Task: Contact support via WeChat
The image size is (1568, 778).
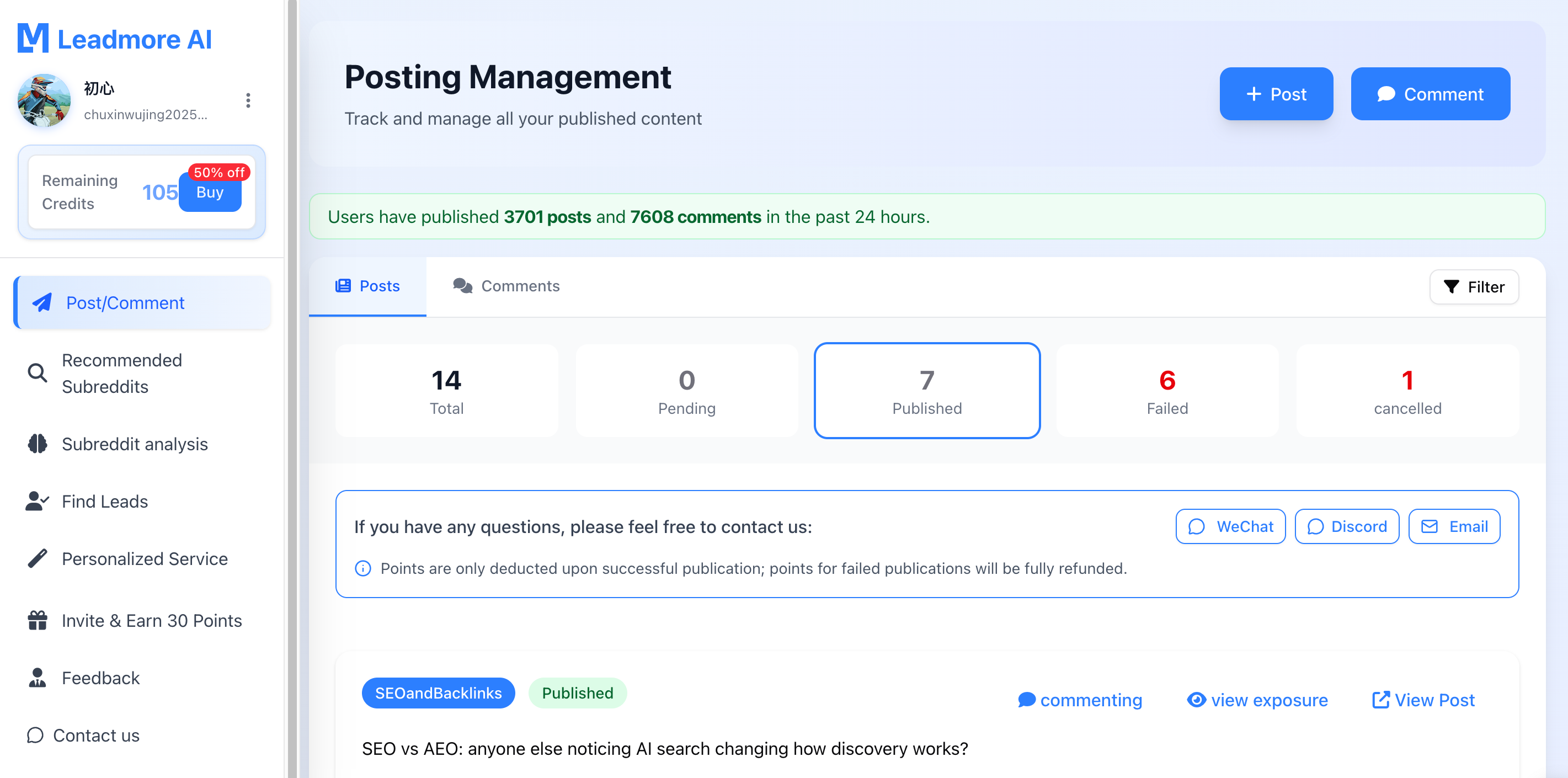Action: tap(1230, 526)
